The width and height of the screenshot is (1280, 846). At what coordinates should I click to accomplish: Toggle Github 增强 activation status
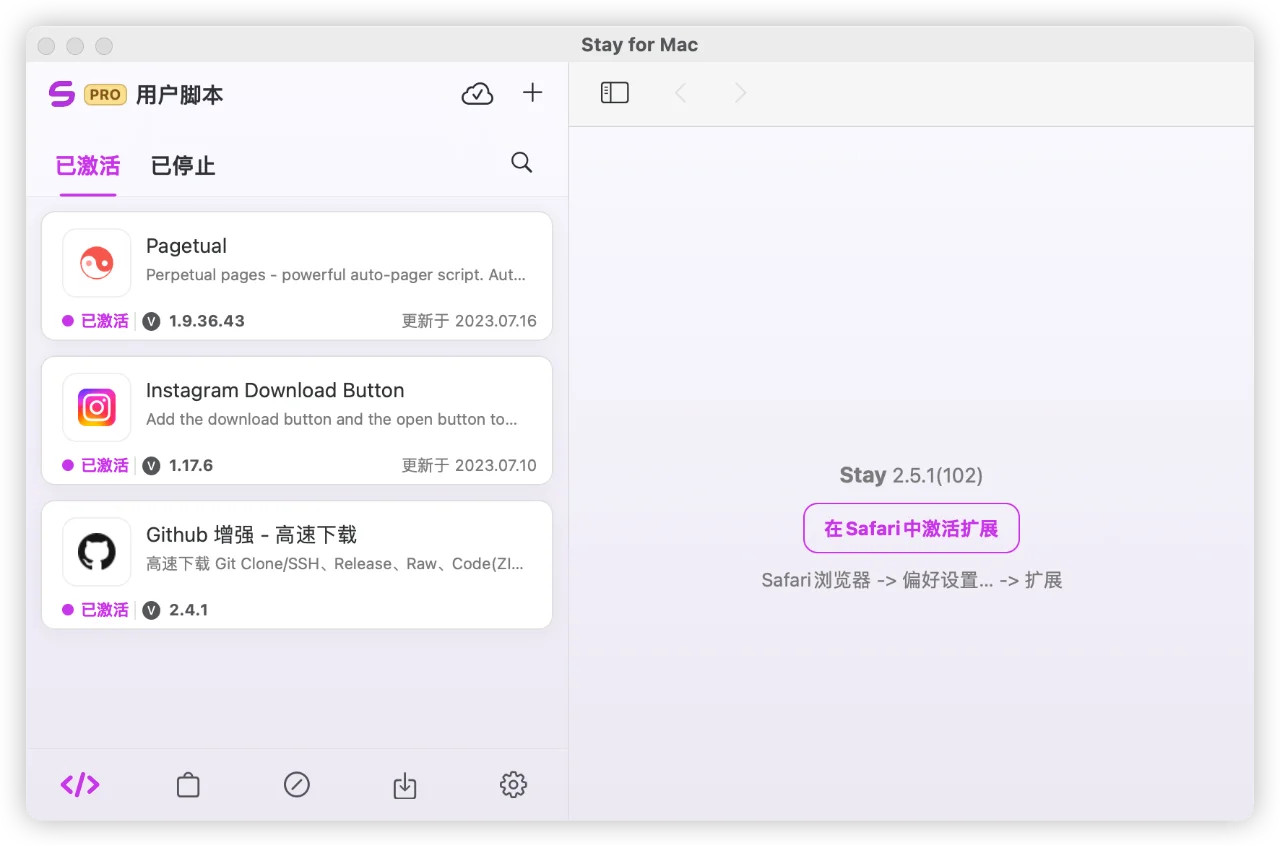98,609
